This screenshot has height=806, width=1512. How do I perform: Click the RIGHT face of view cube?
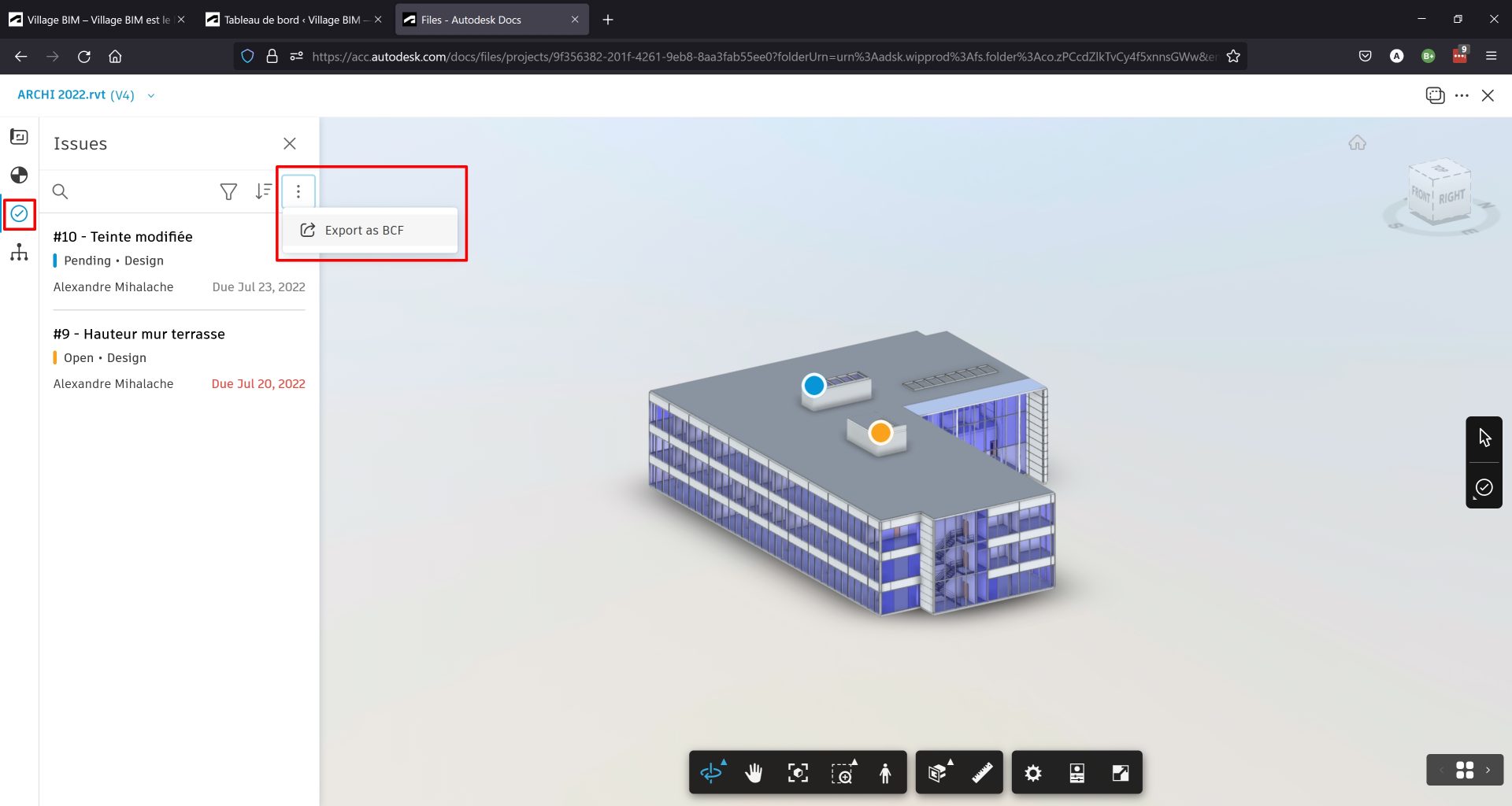[1451, 197]
